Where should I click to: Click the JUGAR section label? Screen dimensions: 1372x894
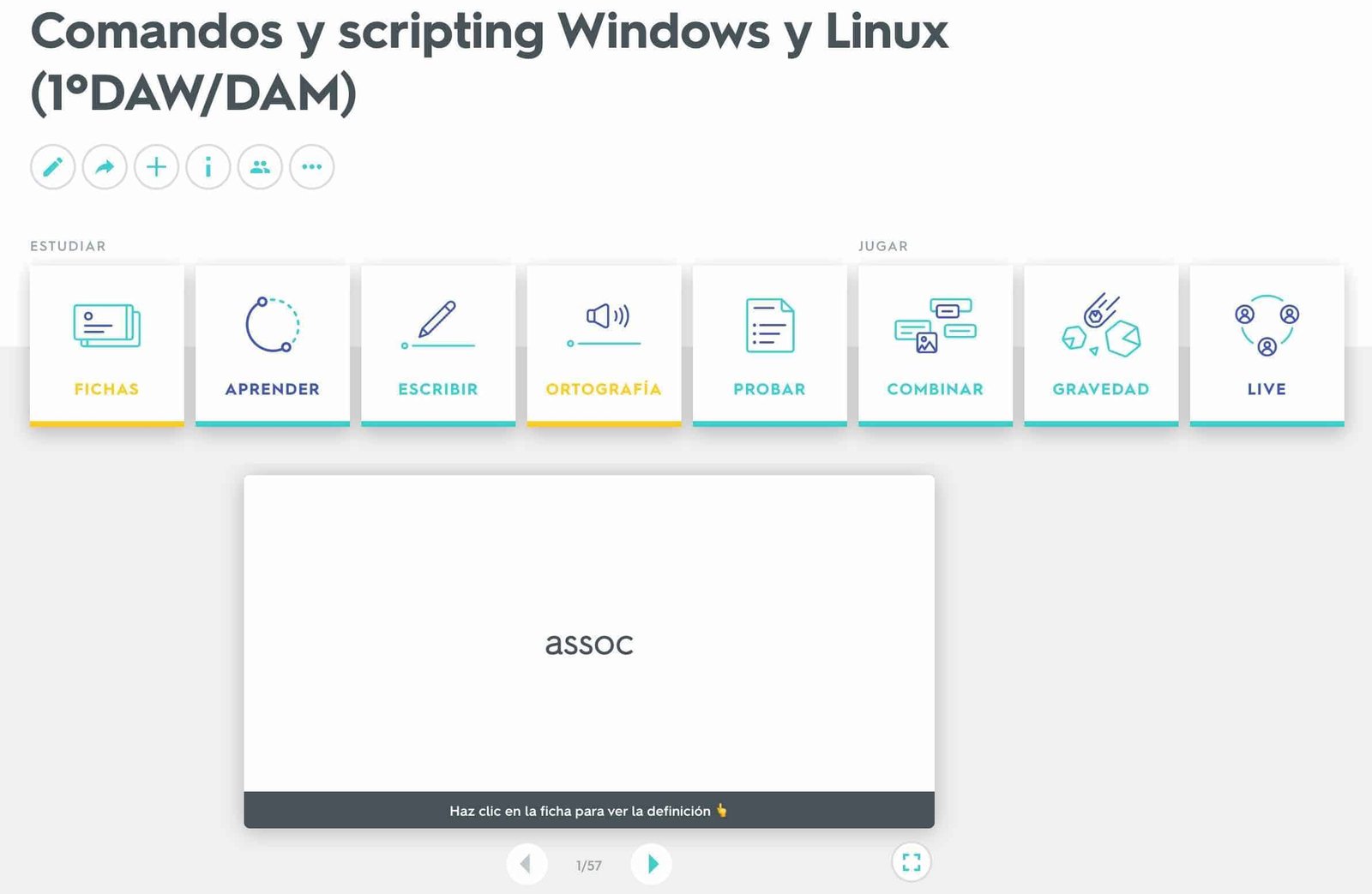(x=883, y=246)
